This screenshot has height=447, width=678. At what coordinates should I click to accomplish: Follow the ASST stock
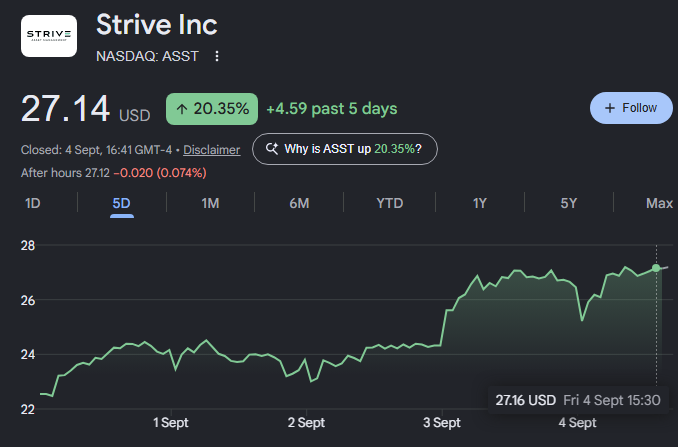pyautogui.click(x=631, y=108)
